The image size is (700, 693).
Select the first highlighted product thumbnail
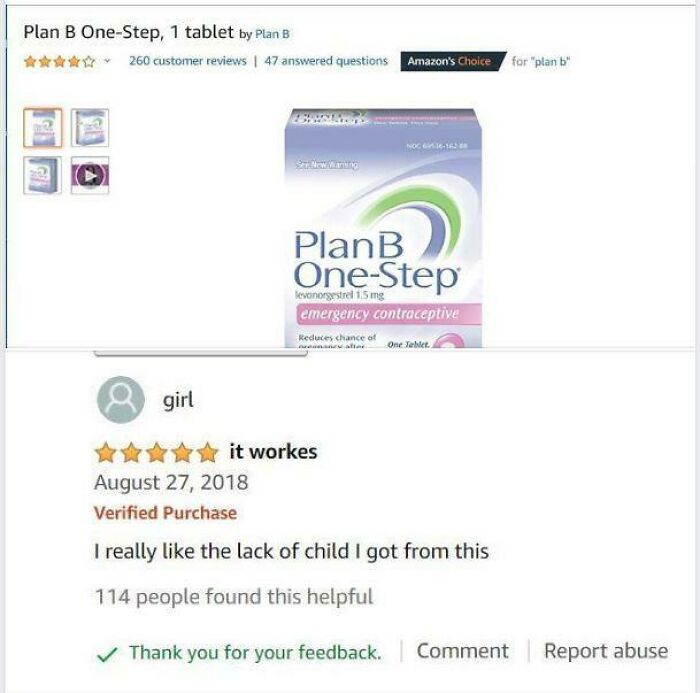pos(42,128)
